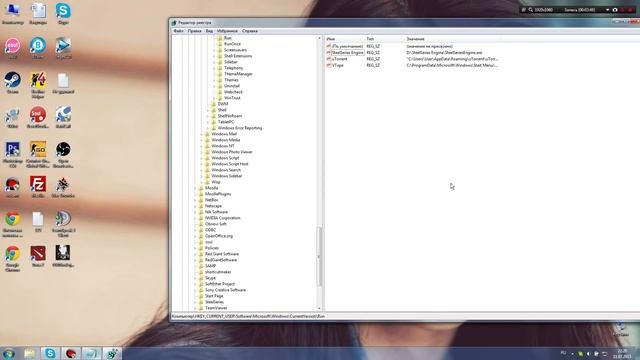Open the Favorites (Избранное) menu
Image resolution: width=640 pixels, height=360 pixels.
[227, 31]
